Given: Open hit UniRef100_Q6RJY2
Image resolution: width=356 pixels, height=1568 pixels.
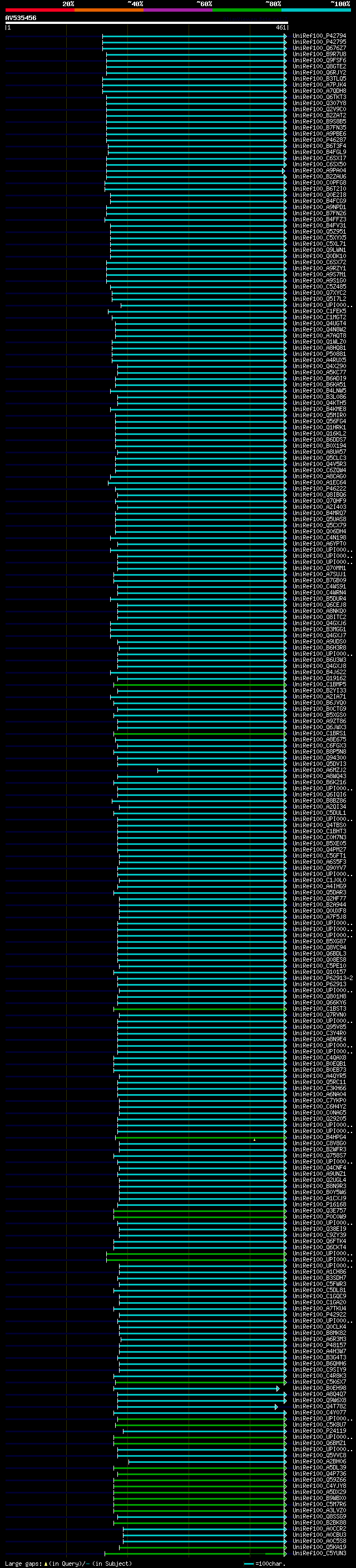Looking at the screenshot, I should pos(319,72).
